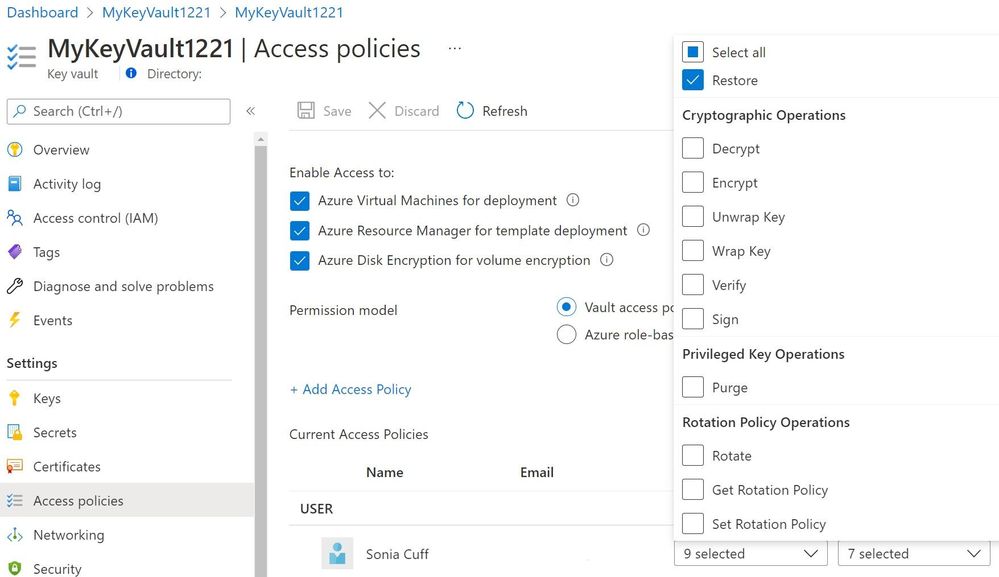Click the Refresh button label

[505, 111]
